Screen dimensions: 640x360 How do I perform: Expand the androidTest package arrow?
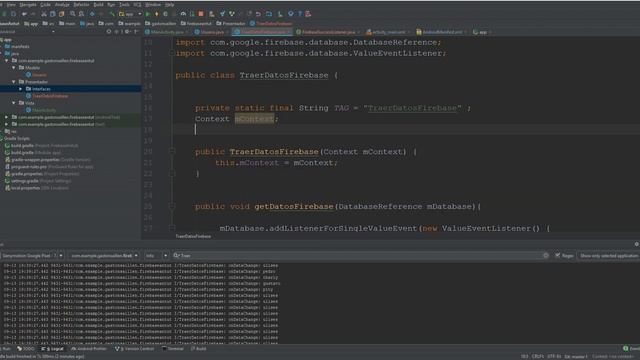coord(6,117)
